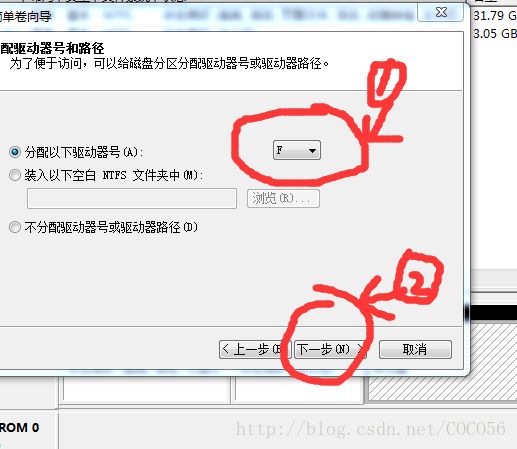Screen dimensions: 517x449
Task: Open the drive letter F dropdown
Action: [x=297, y=150]
